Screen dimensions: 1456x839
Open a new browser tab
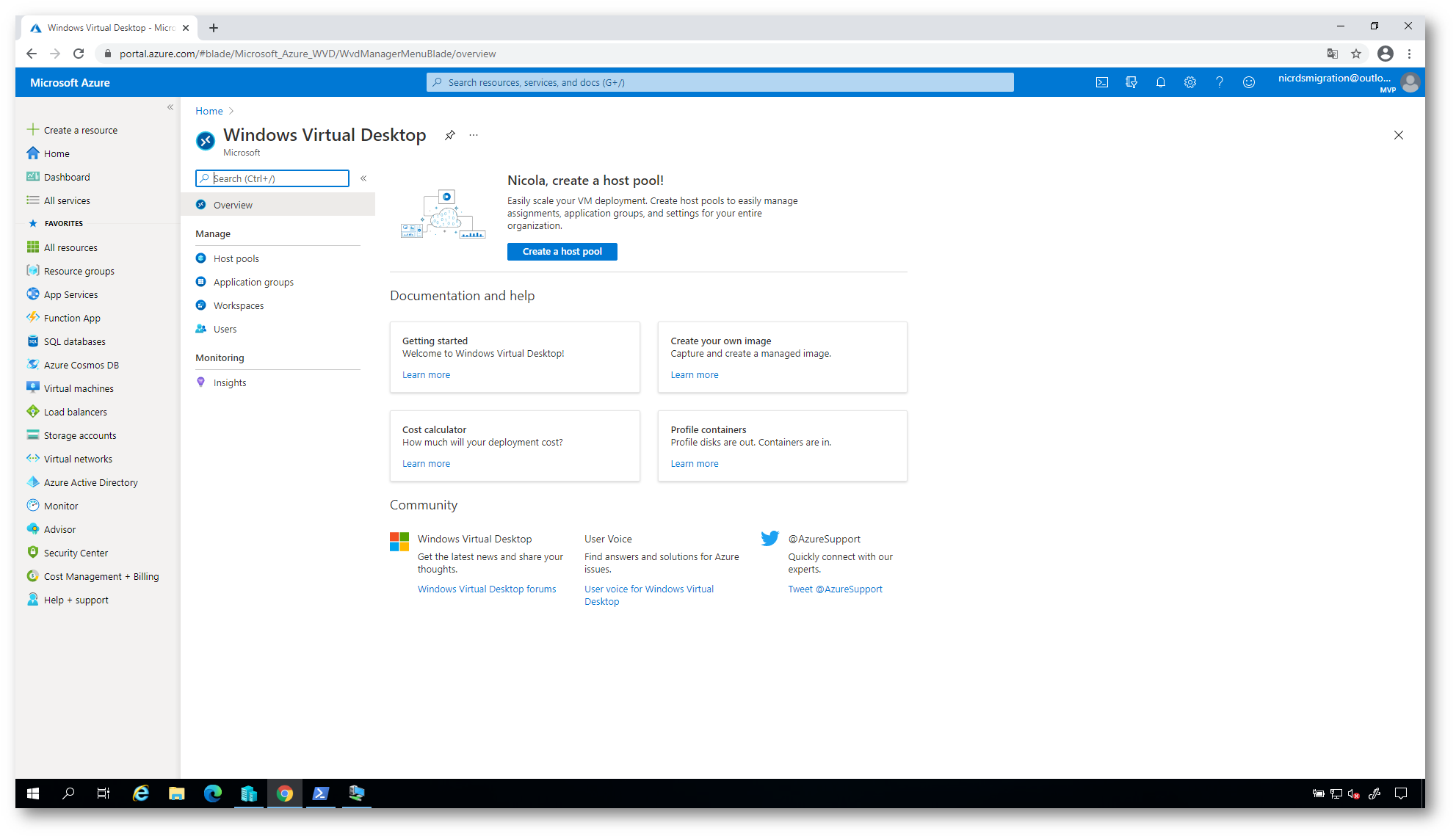pyautogui.click(x=213, y=28)
